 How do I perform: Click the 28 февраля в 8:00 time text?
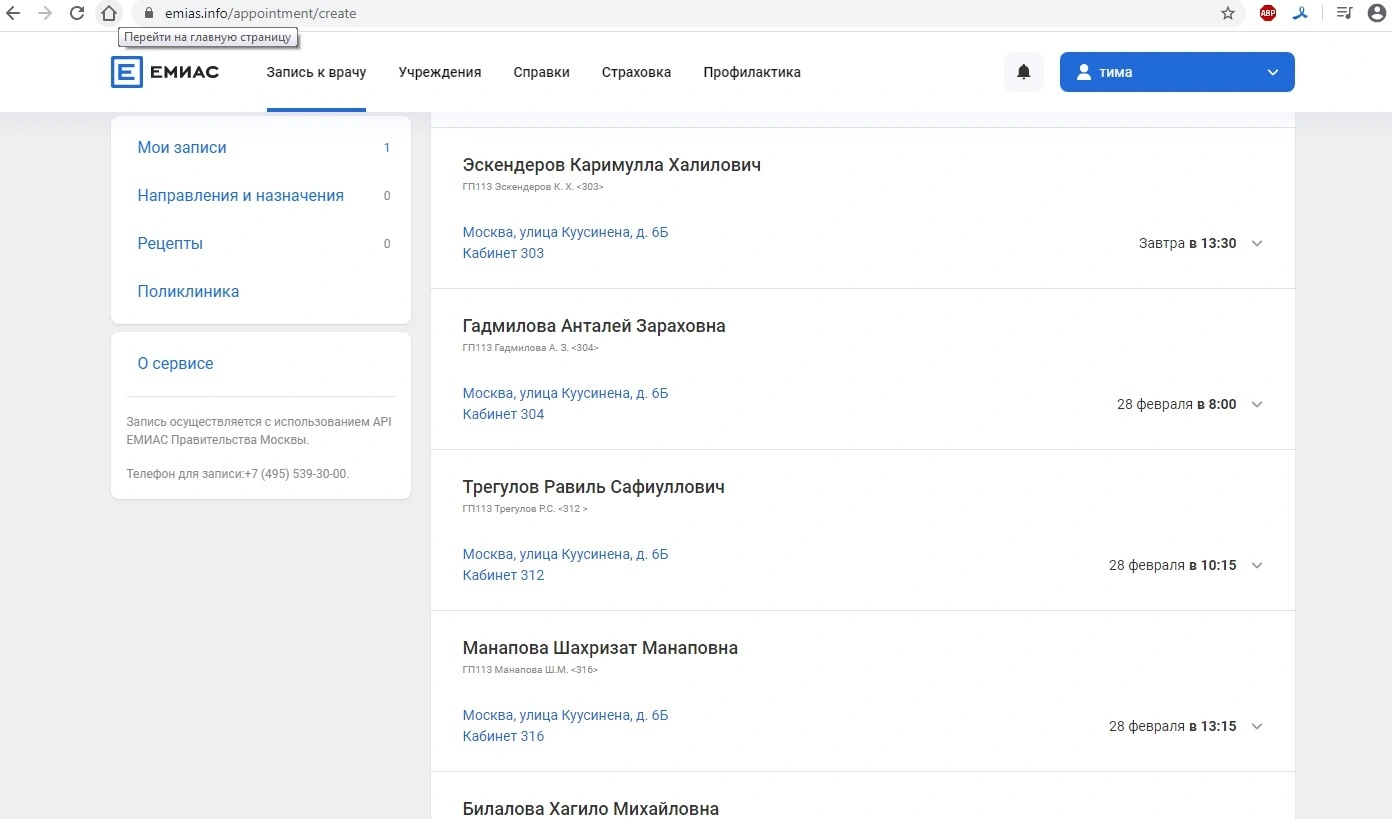coord(1177,404)
